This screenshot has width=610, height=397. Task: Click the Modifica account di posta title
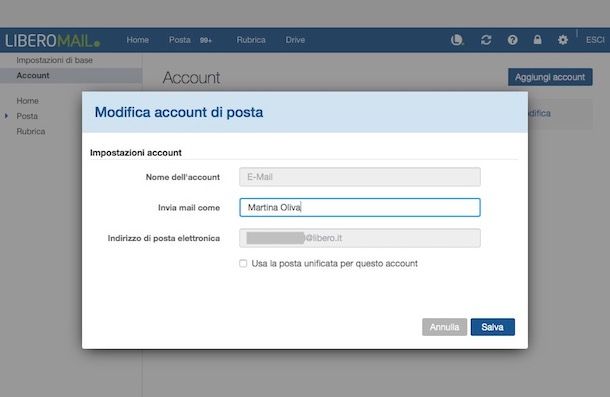point(179,112)
